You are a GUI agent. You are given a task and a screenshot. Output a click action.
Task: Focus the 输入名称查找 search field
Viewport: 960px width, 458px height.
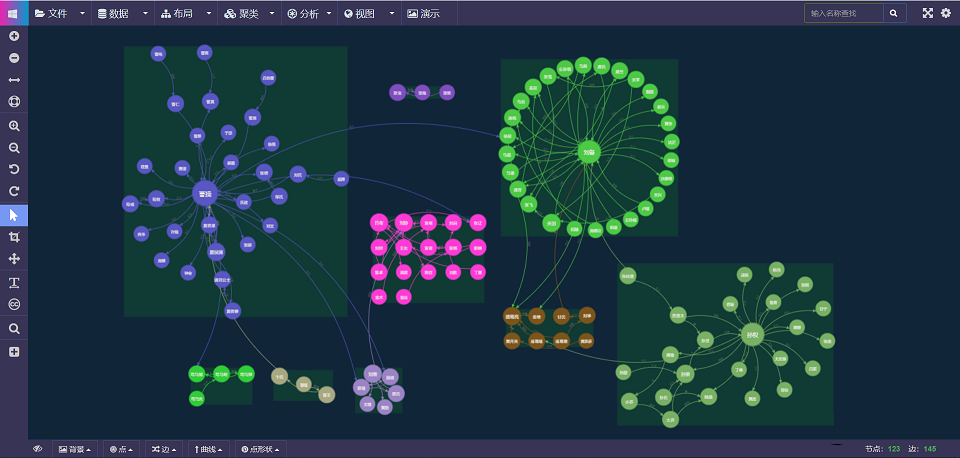pyautogui.click(x=844, y=13)
